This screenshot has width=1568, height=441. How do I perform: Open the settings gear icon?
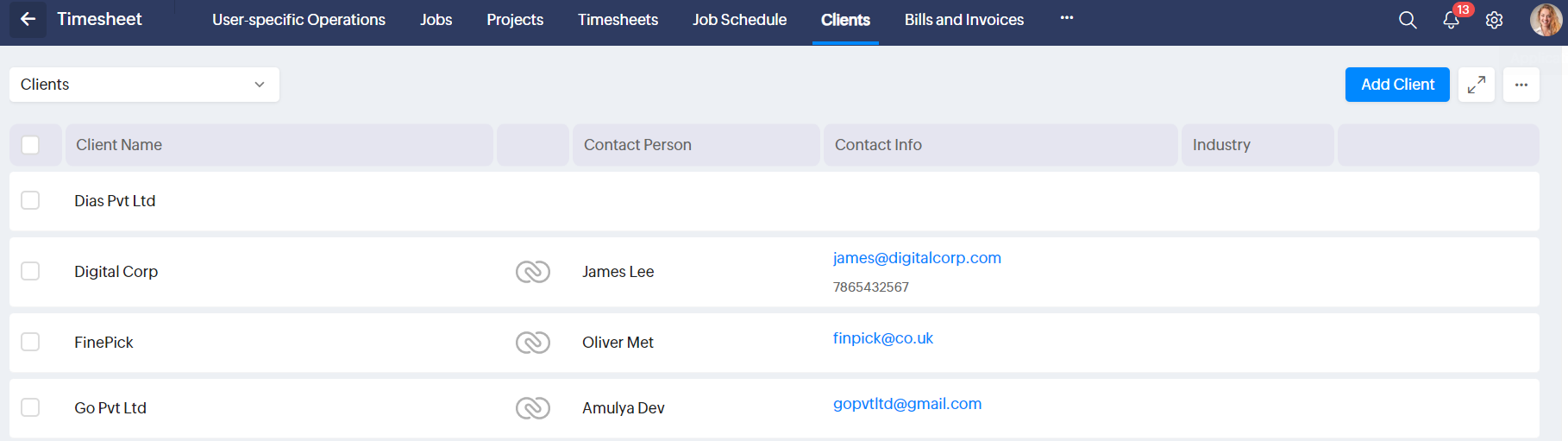[1495, 20]
